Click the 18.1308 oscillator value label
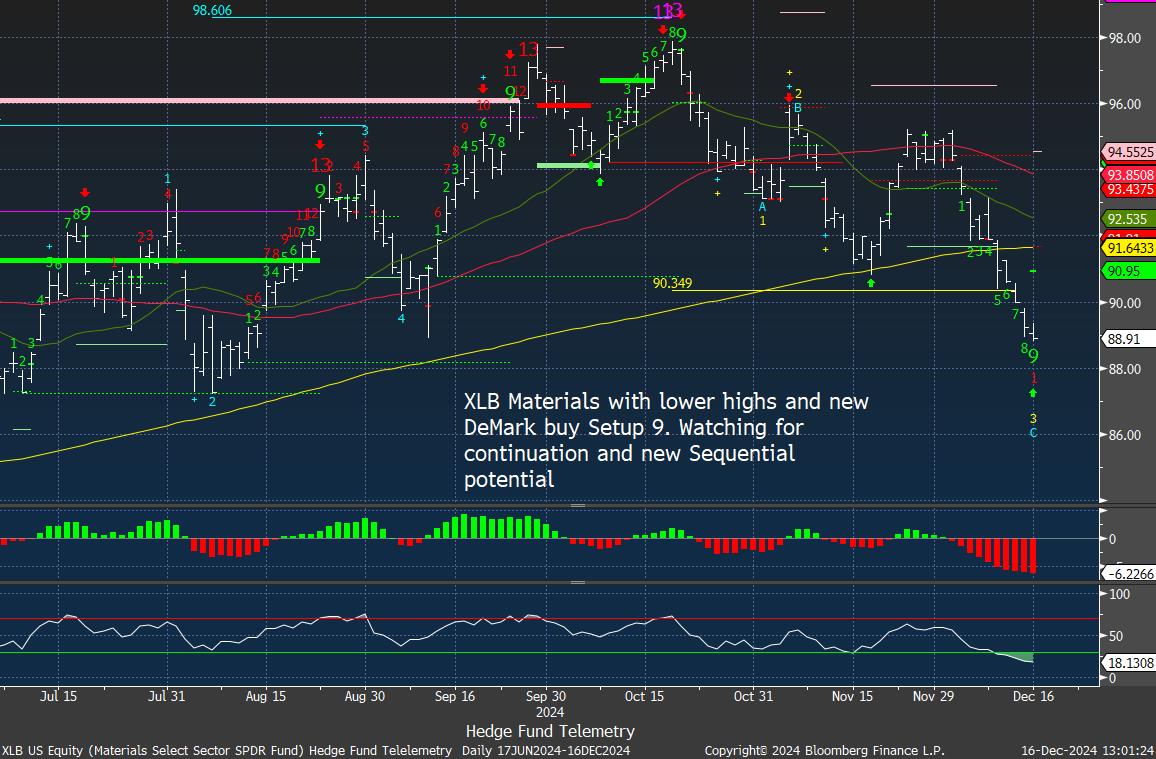Viewport: 1156px width, 759px height. 1128,663
